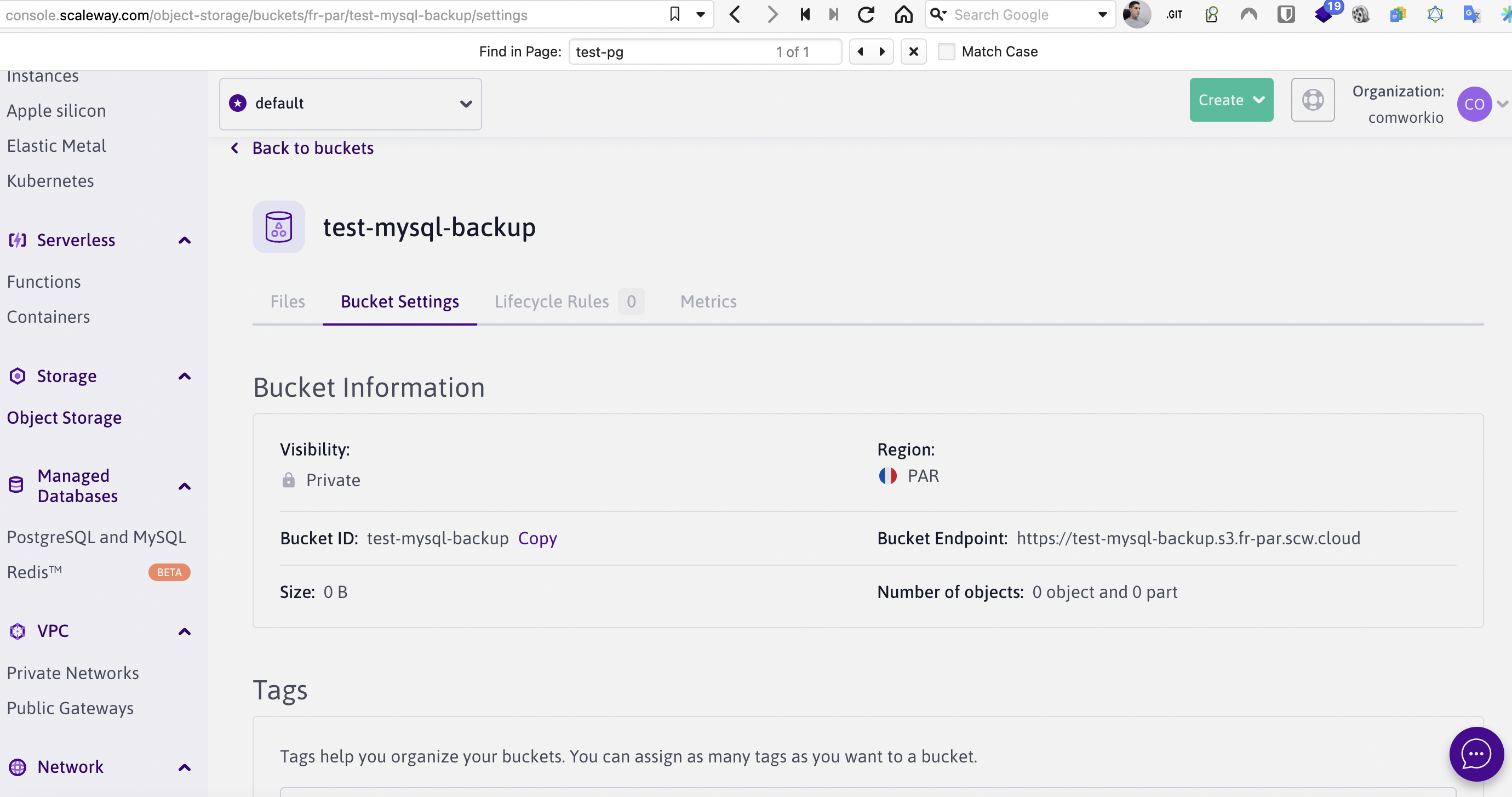The image size is (1512, 797).
Task: Go forward in browser history
Action: click(772, 14)
